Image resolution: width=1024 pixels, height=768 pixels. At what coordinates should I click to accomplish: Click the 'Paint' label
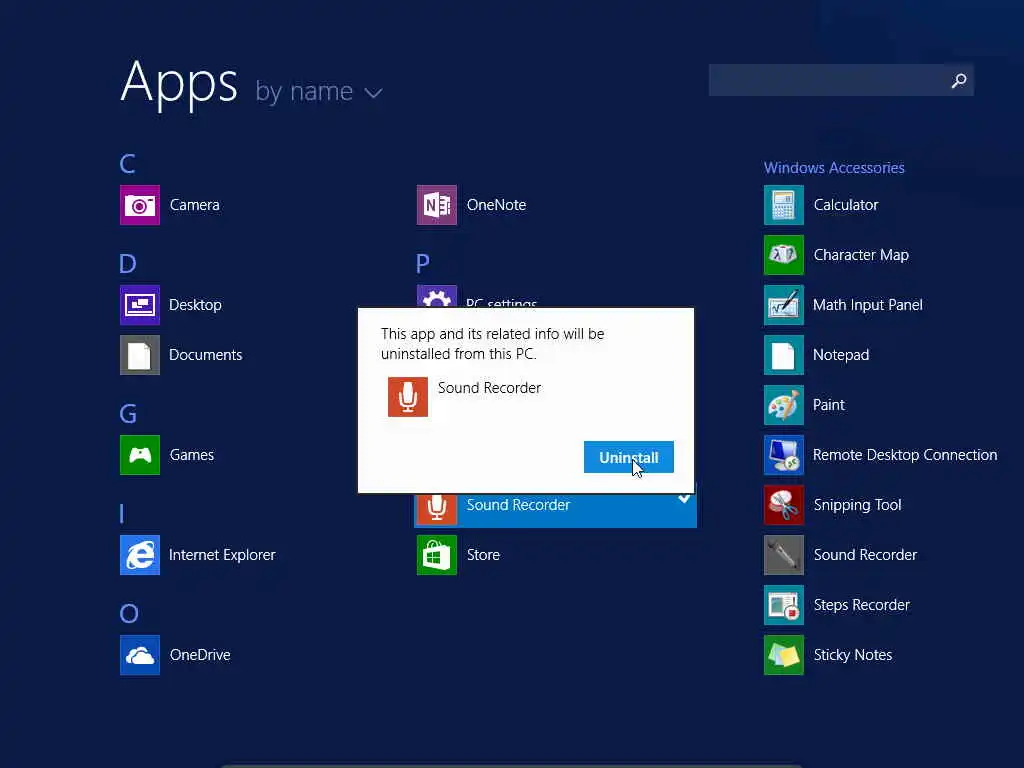tap(829, 405)
